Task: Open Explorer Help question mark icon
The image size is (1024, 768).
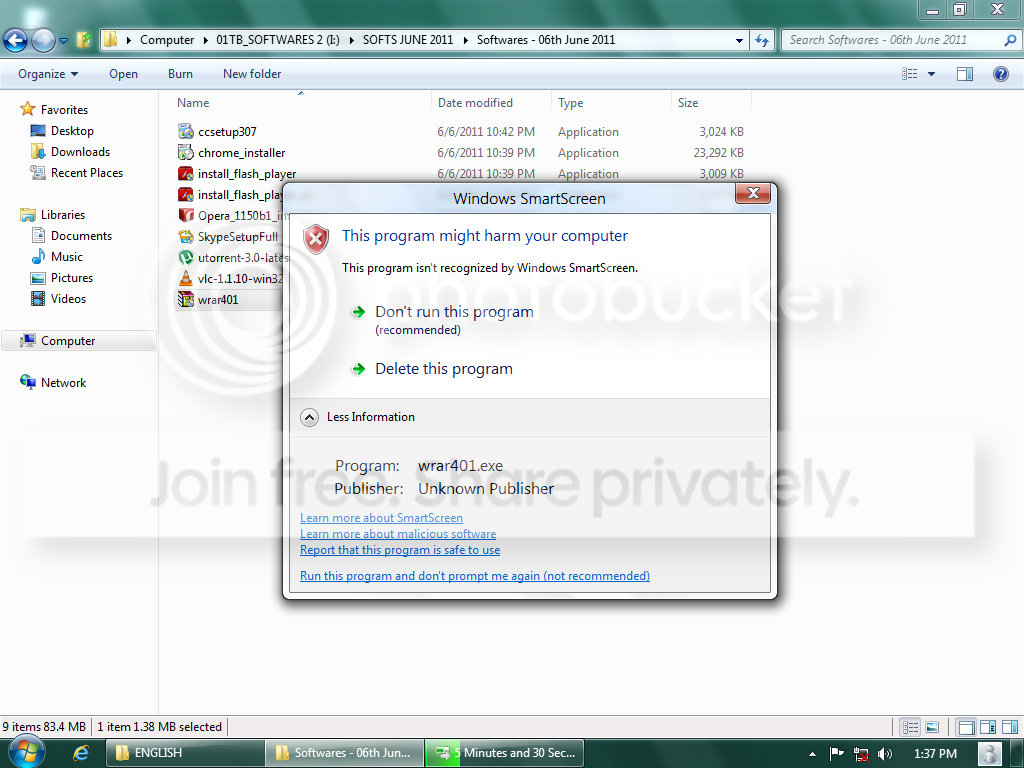Action: click(x=1000, y=74)
